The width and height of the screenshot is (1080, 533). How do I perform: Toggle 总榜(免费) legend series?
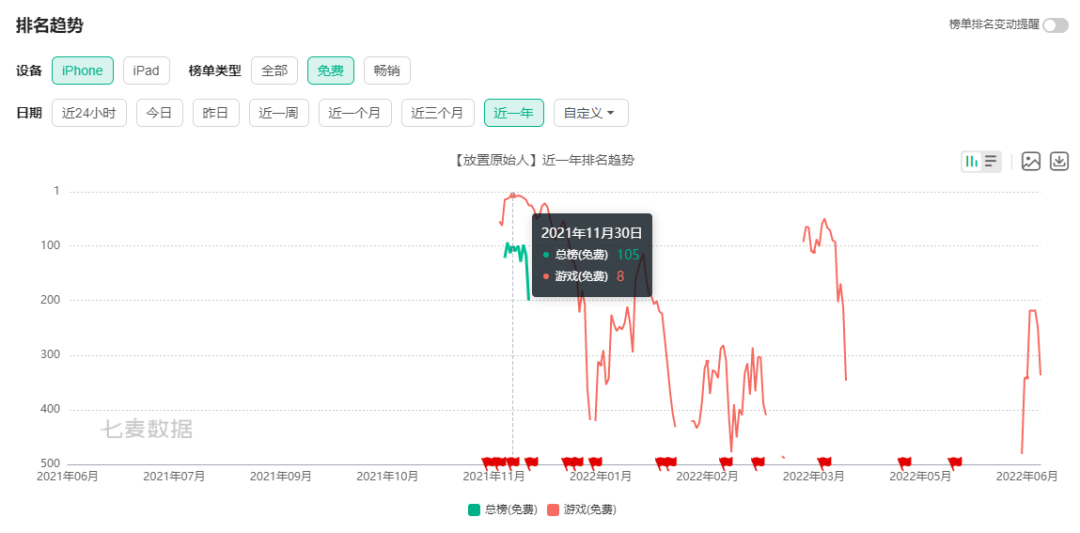point(503,510)
